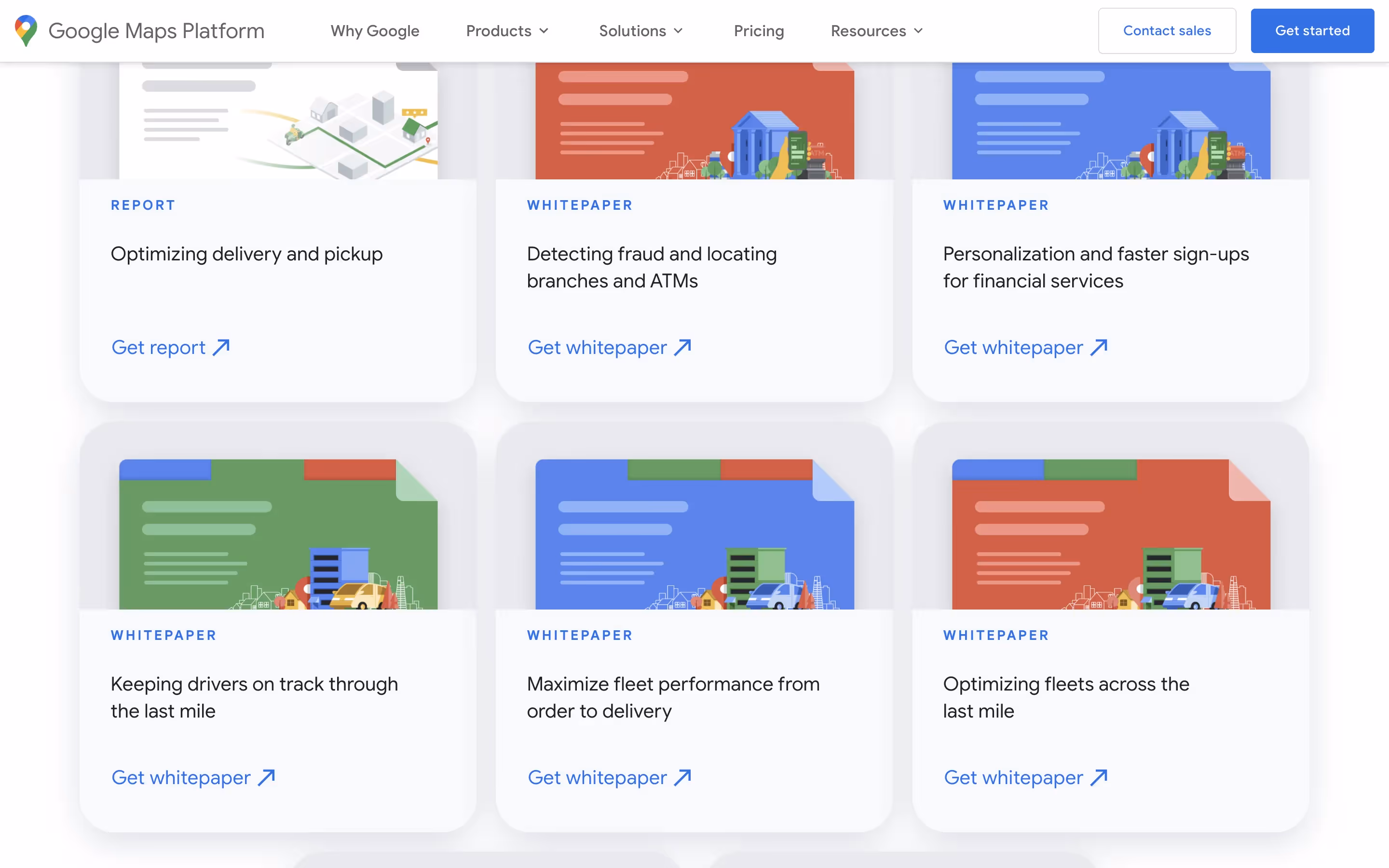Expand the Resources dropdown chevron
The image size is (1389, 868).
pos(918,31)
